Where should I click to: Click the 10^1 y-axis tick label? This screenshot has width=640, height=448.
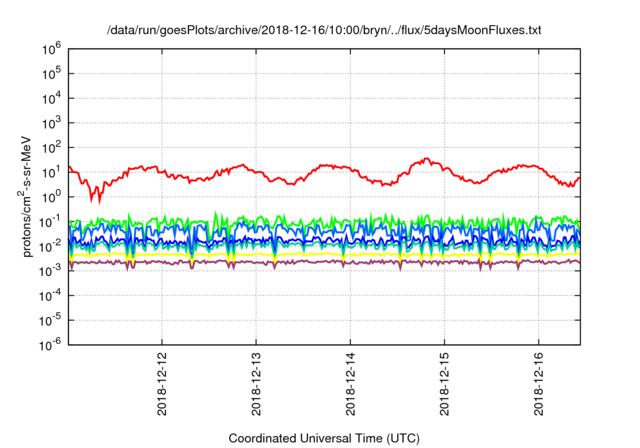pyautogui.click(x=51, y=173)
